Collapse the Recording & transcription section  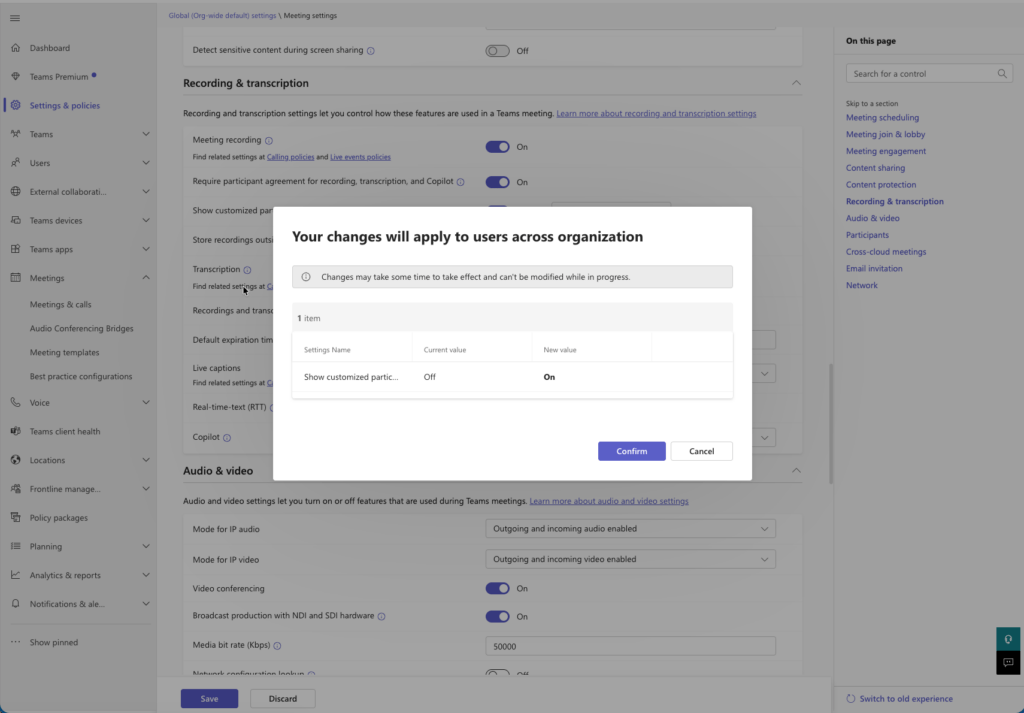tap(796, 83)
